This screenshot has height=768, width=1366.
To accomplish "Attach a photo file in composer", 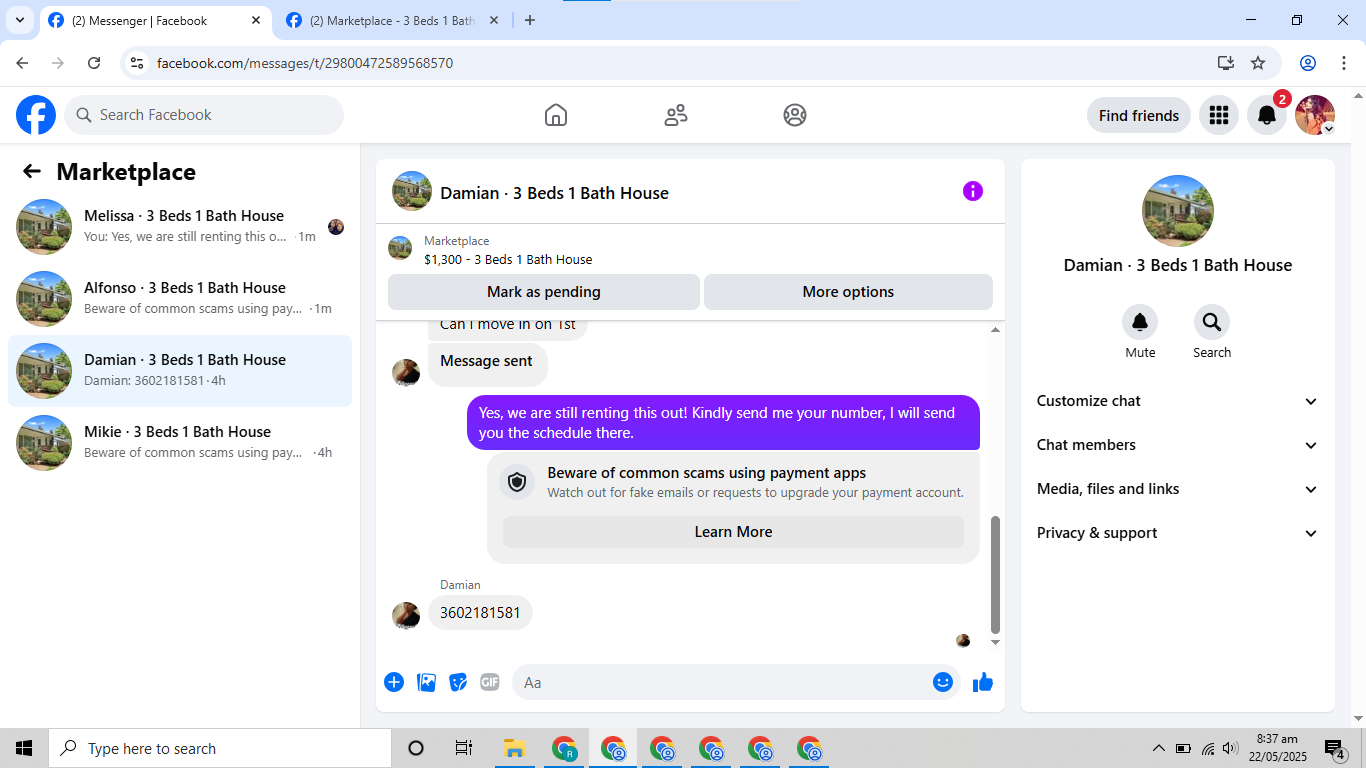I will (427, 682).
